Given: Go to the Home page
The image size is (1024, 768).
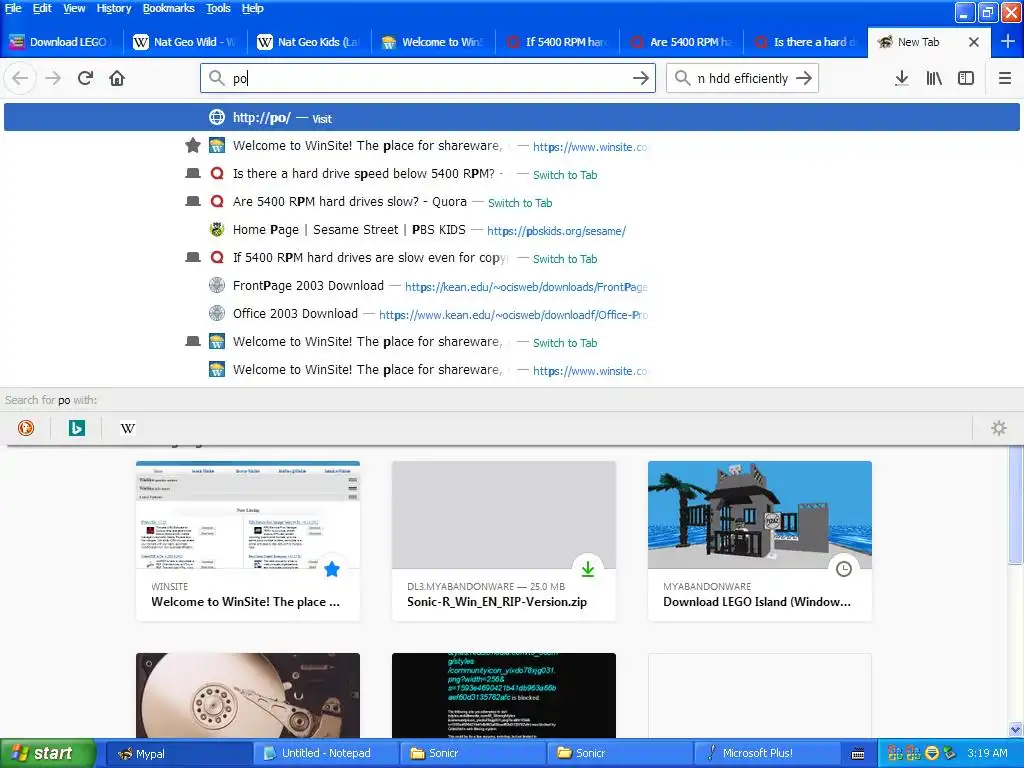Looking at the screenshot, I should coord(117,78).
